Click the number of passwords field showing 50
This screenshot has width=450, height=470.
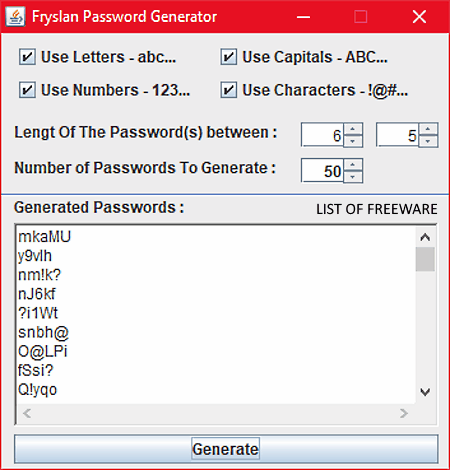point(322,171)
